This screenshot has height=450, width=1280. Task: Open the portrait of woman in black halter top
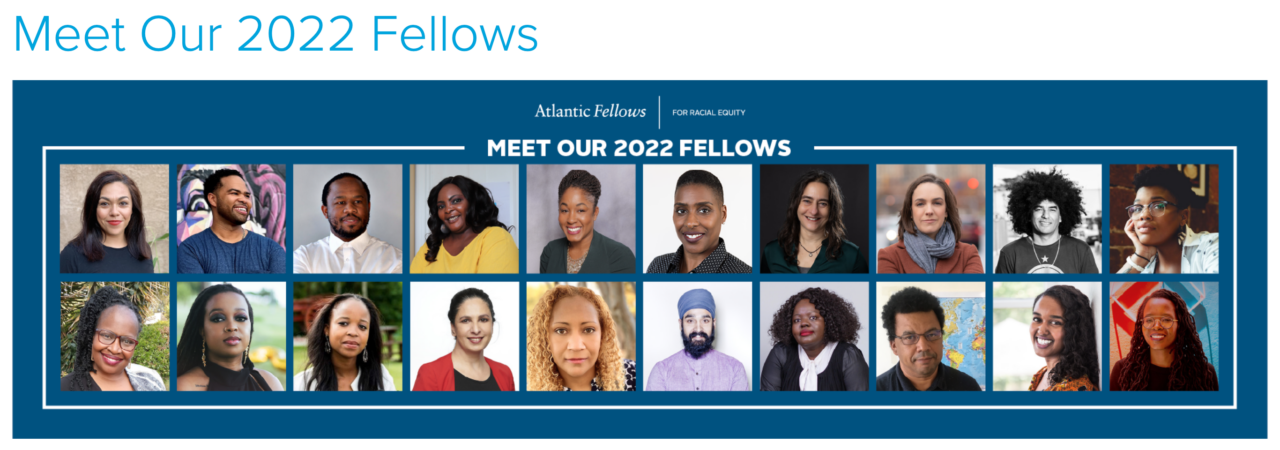(x=231, y=336)
